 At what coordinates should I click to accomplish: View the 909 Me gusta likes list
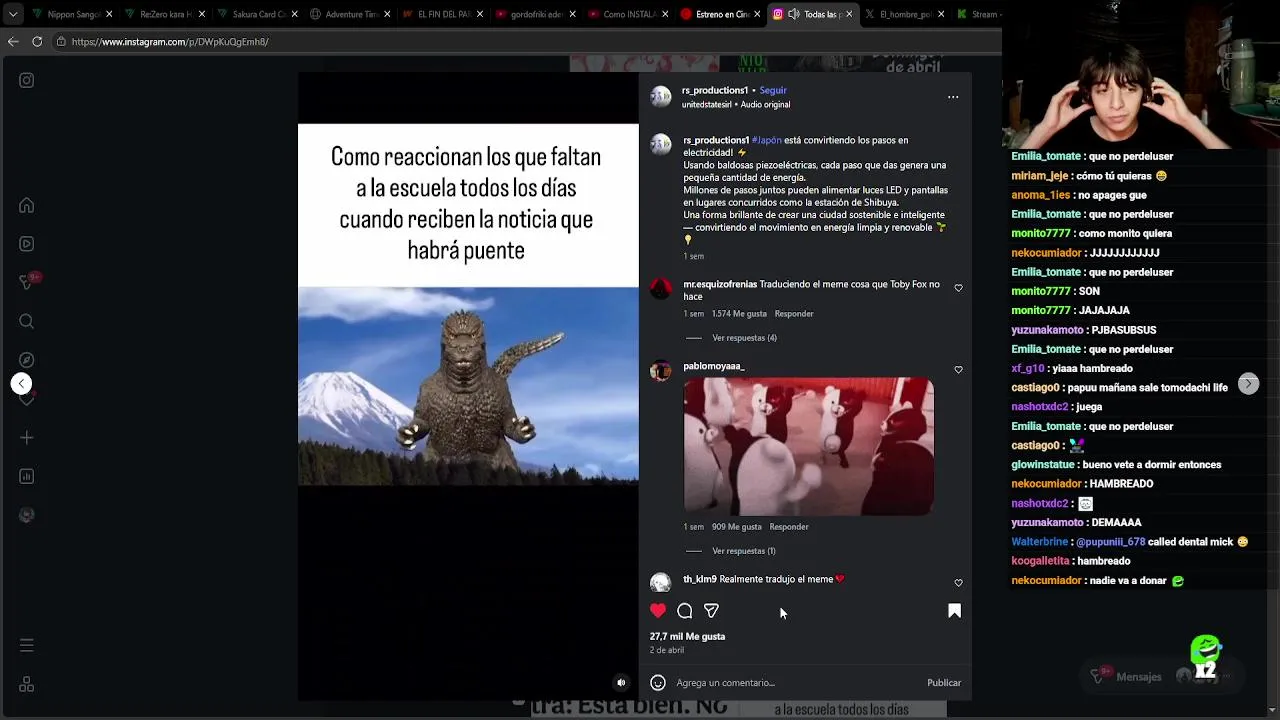click(x=737, y=527)
